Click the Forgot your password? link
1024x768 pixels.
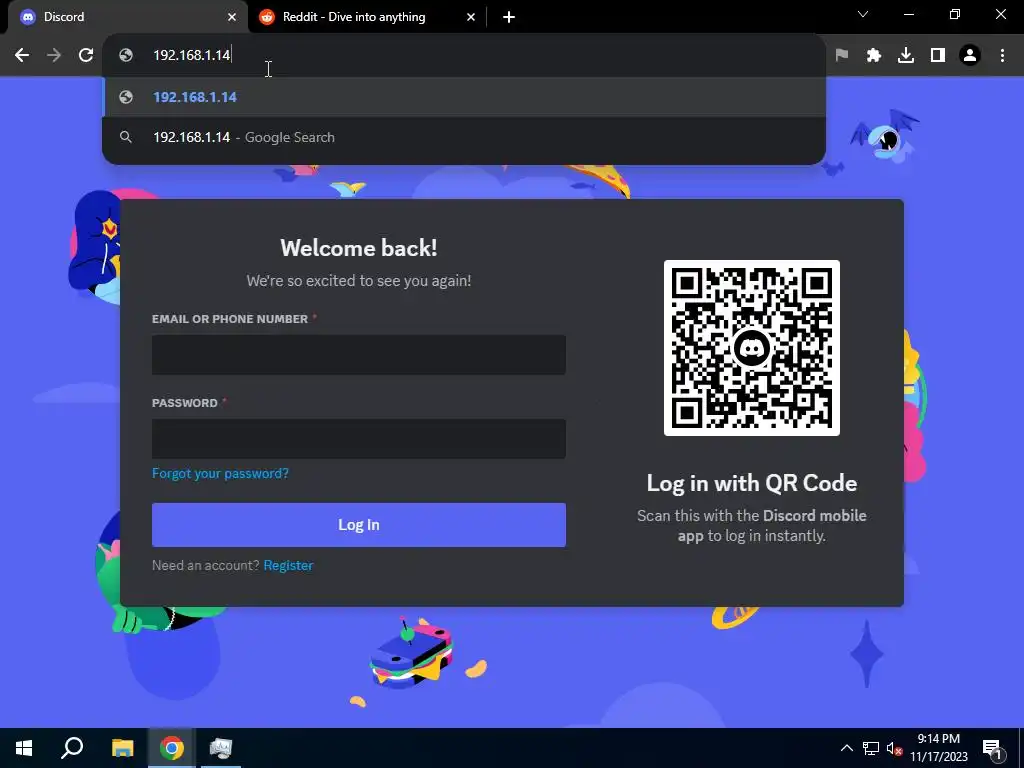click(220, 473)
